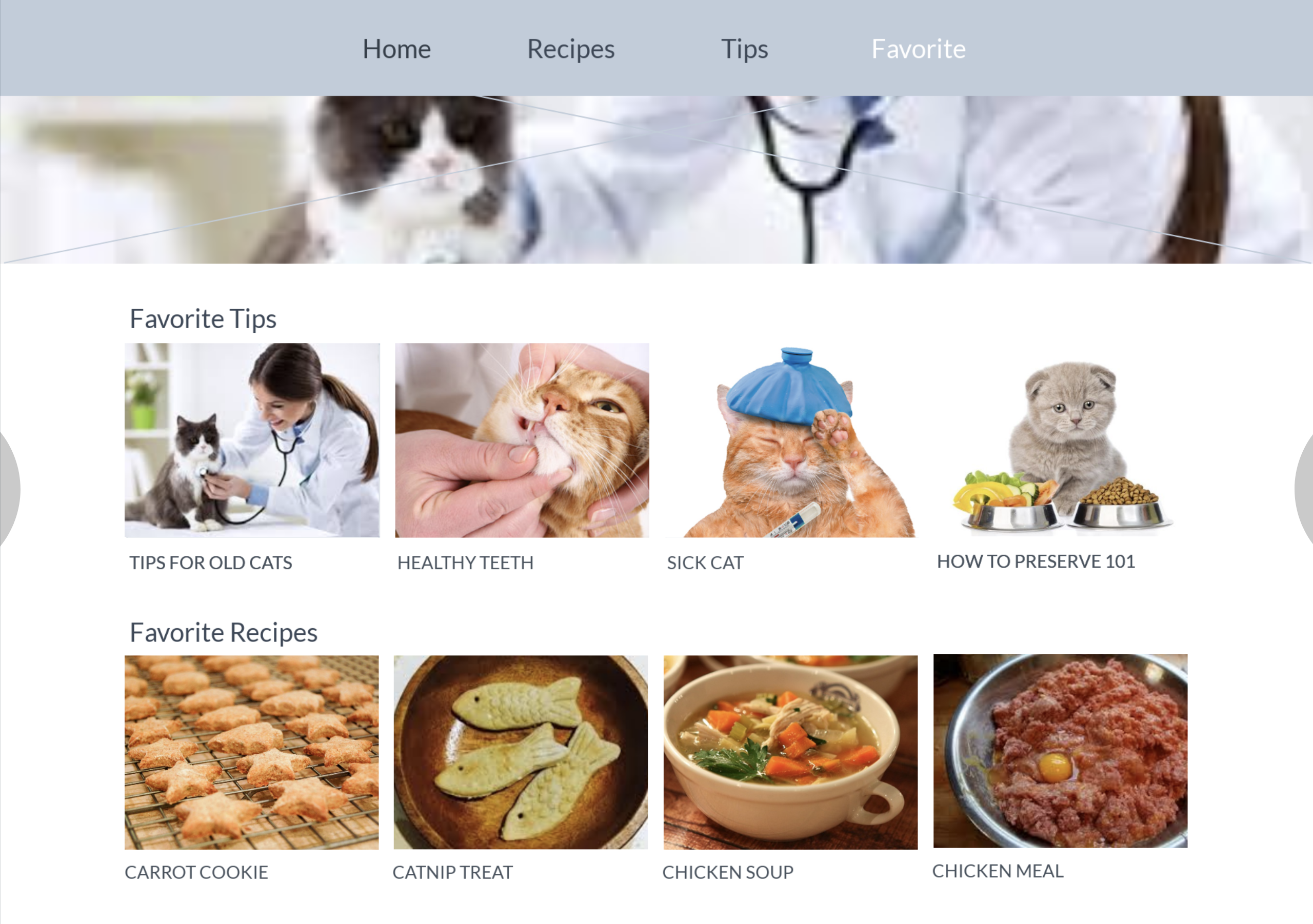Open the Tips navigation tab
The width and height of the screenshot is (1313, 924).
coord(744,49)
